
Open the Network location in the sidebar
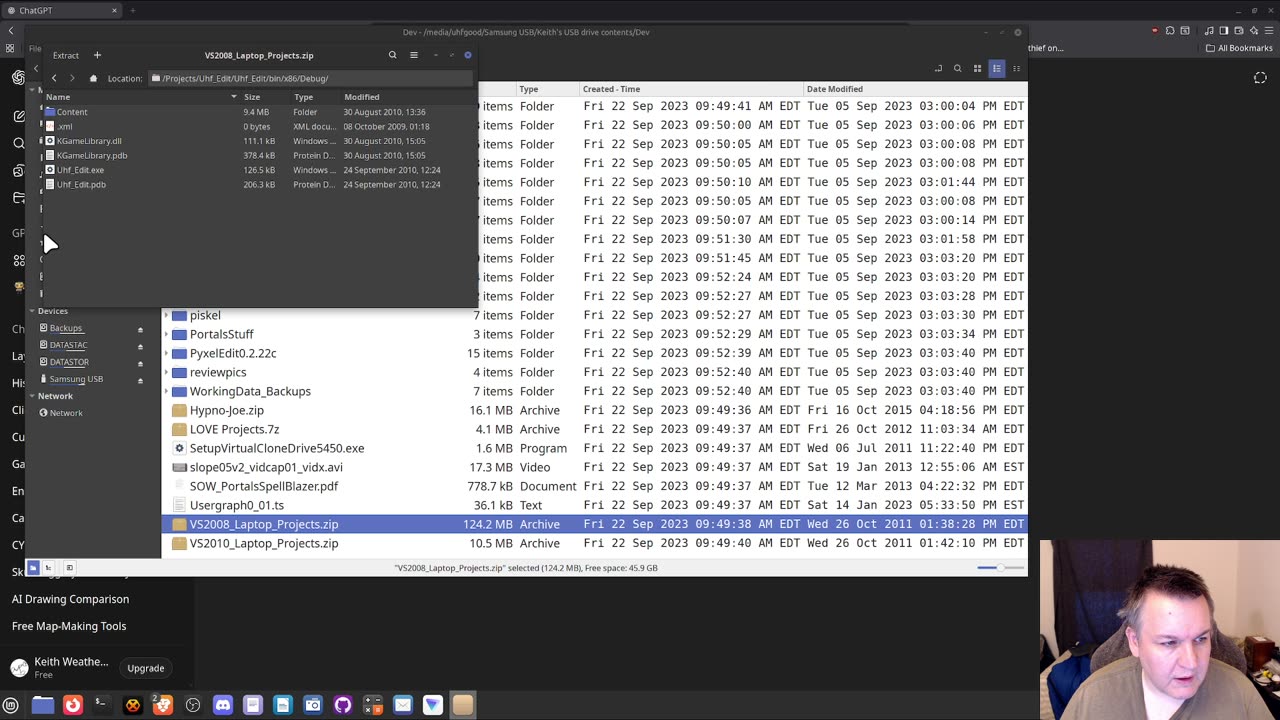point(66,413)
